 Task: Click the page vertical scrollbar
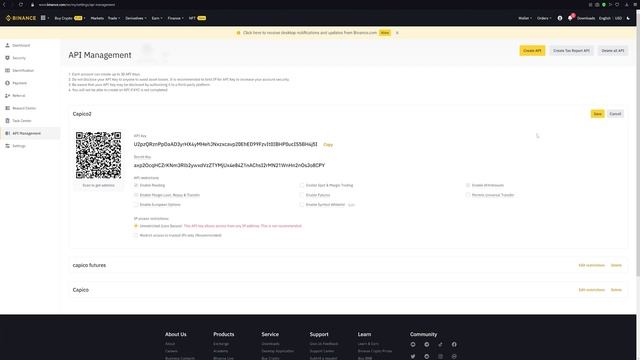[x=638, y=143]
